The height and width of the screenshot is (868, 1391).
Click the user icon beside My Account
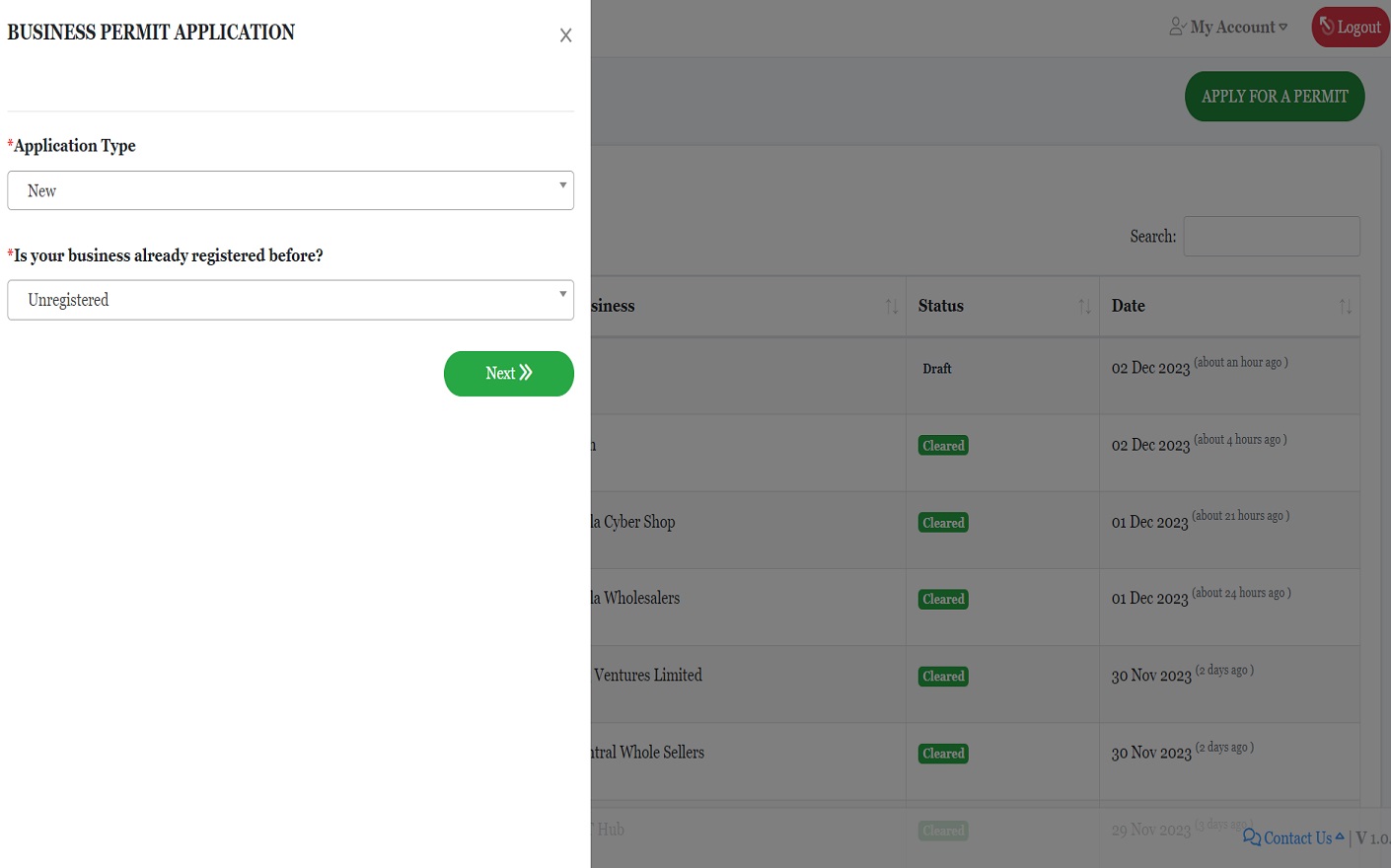click(x=1177, y=27)
